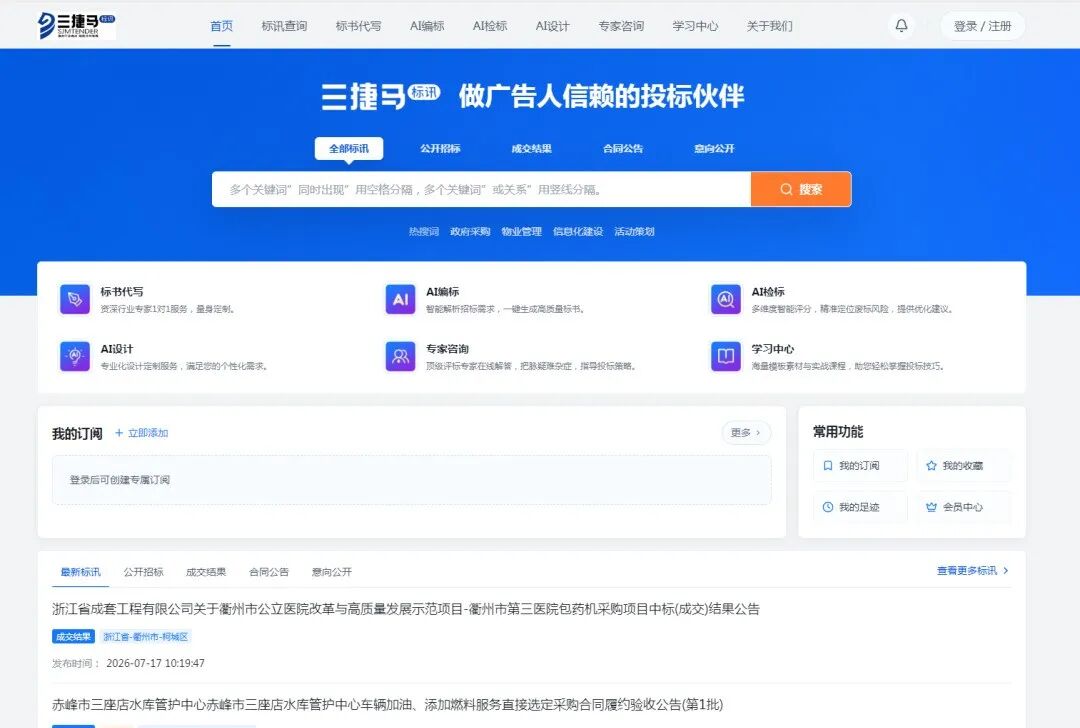Image resolution: width=1080 pixels, height=728 pixels.
Task: Click the date 2026-07-17 10:19:47
Action: (156, 663)
